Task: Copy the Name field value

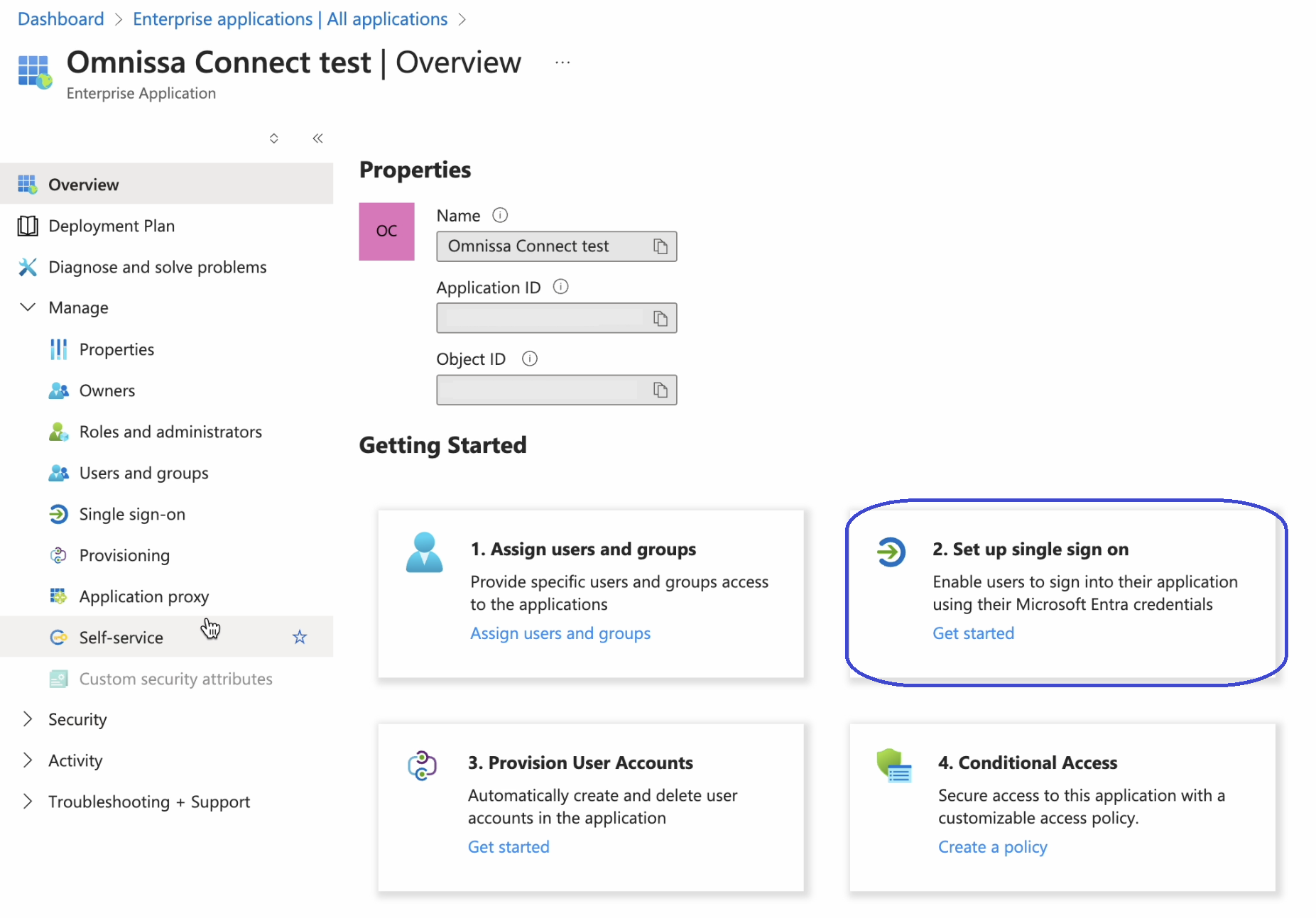Action: click(x=660, y=246)
